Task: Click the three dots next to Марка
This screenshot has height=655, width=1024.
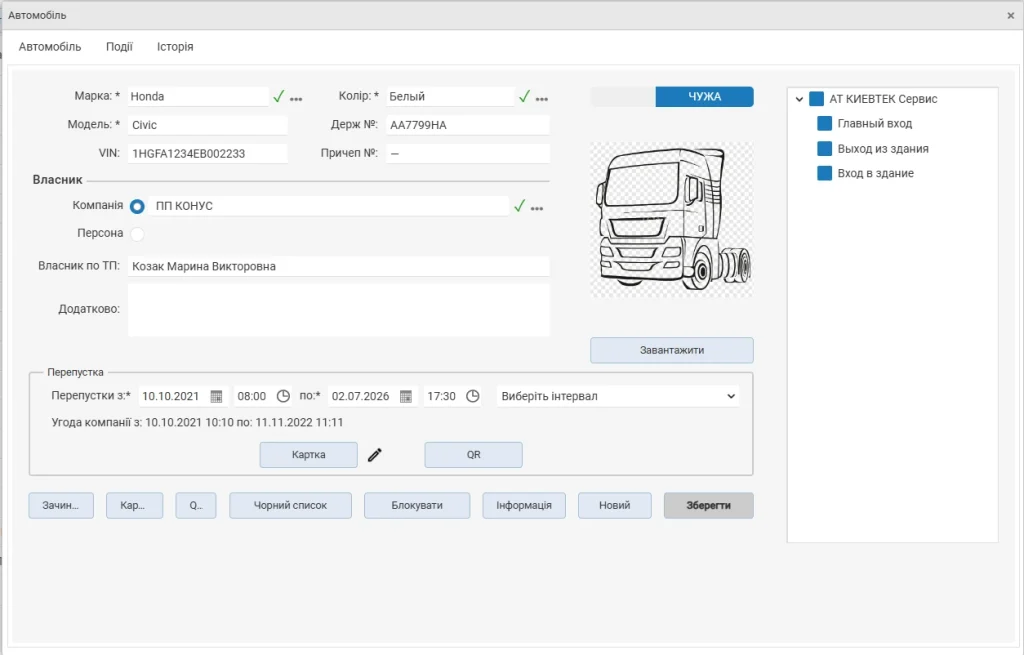Action: [296, 99]
